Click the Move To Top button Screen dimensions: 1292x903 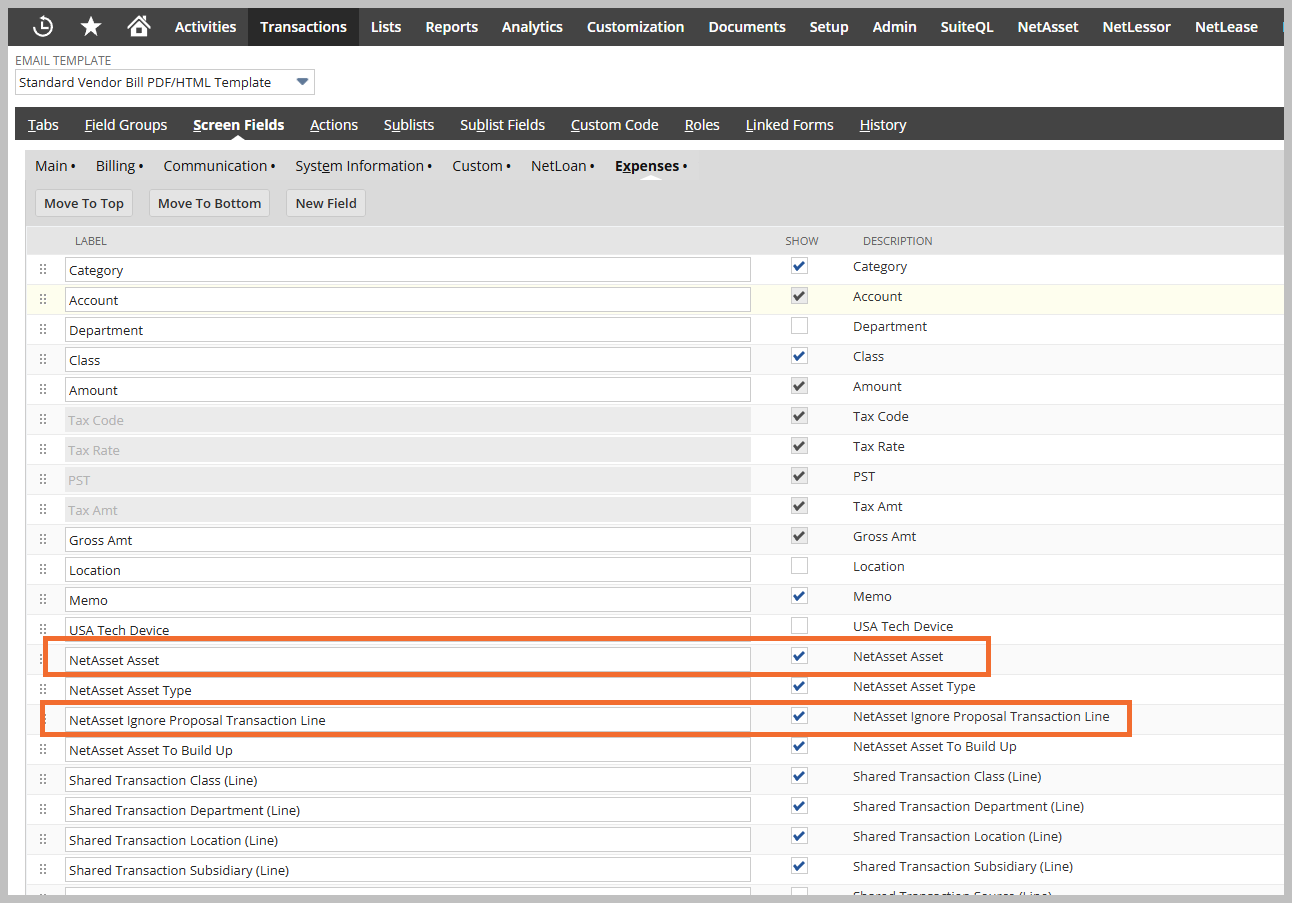[x=84, y=203]
